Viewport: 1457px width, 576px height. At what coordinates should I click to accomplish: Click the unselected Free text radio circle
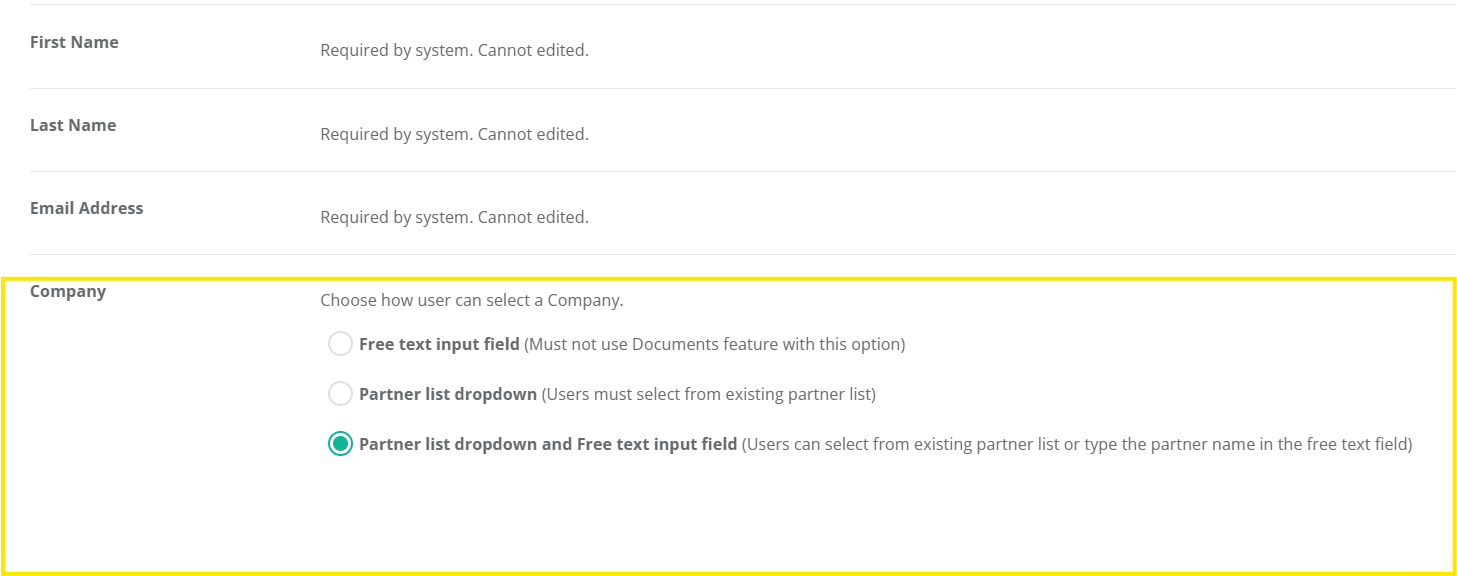tap(340, 343)
